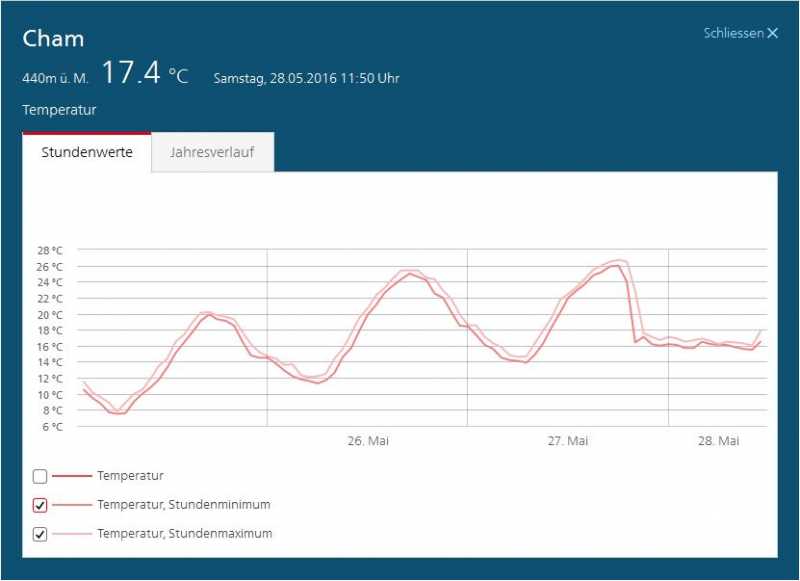Screen dimensions: 800x581
Task: Click the light pink Stundenmaximum legend line
Action: click(72, 534)
